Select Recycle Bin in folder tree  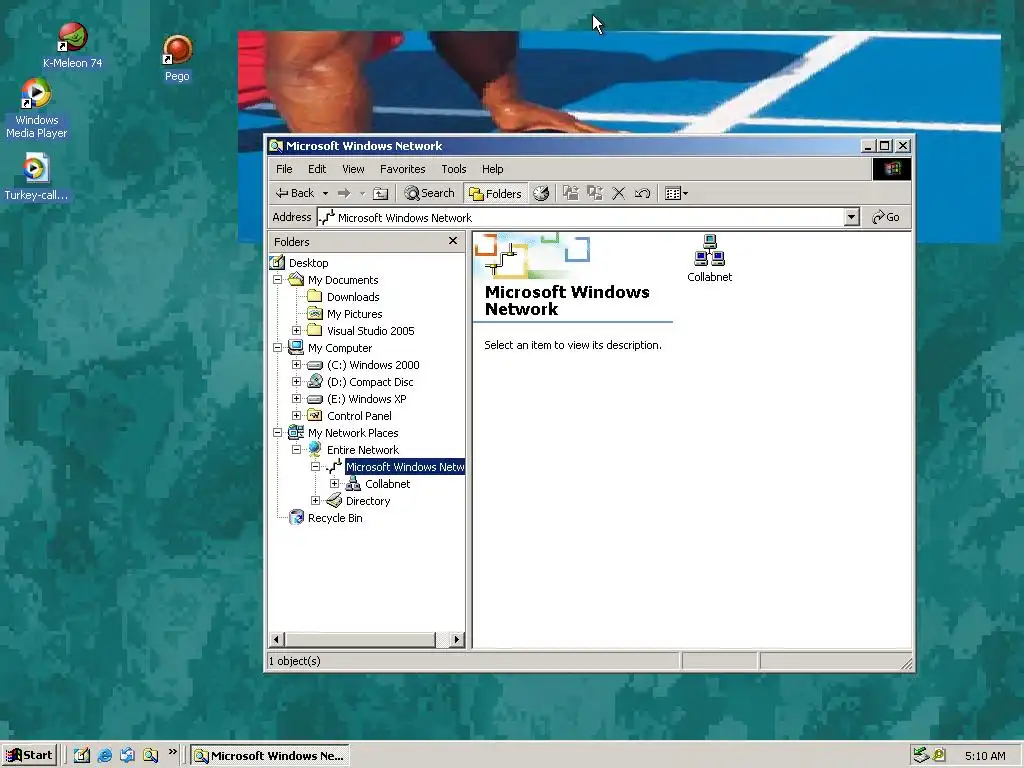tap(335, 518)
